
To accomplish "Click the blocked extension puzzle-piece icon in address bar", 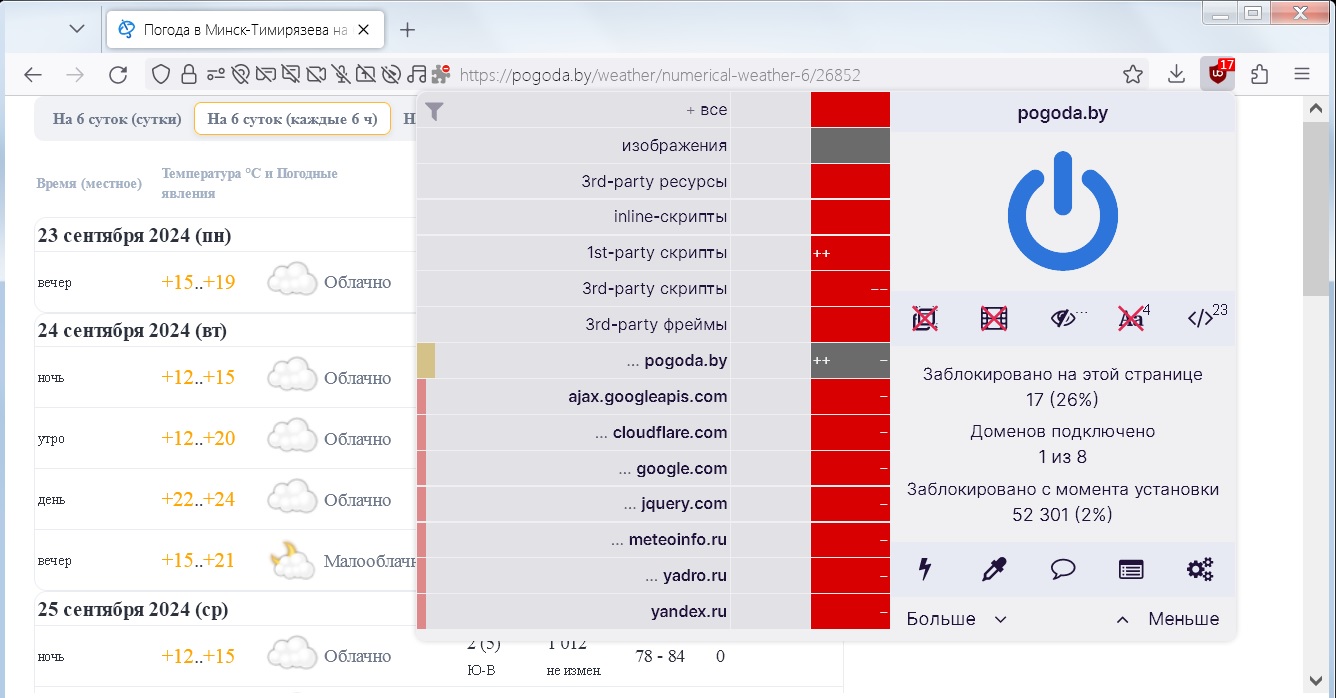I will point(441,74).
